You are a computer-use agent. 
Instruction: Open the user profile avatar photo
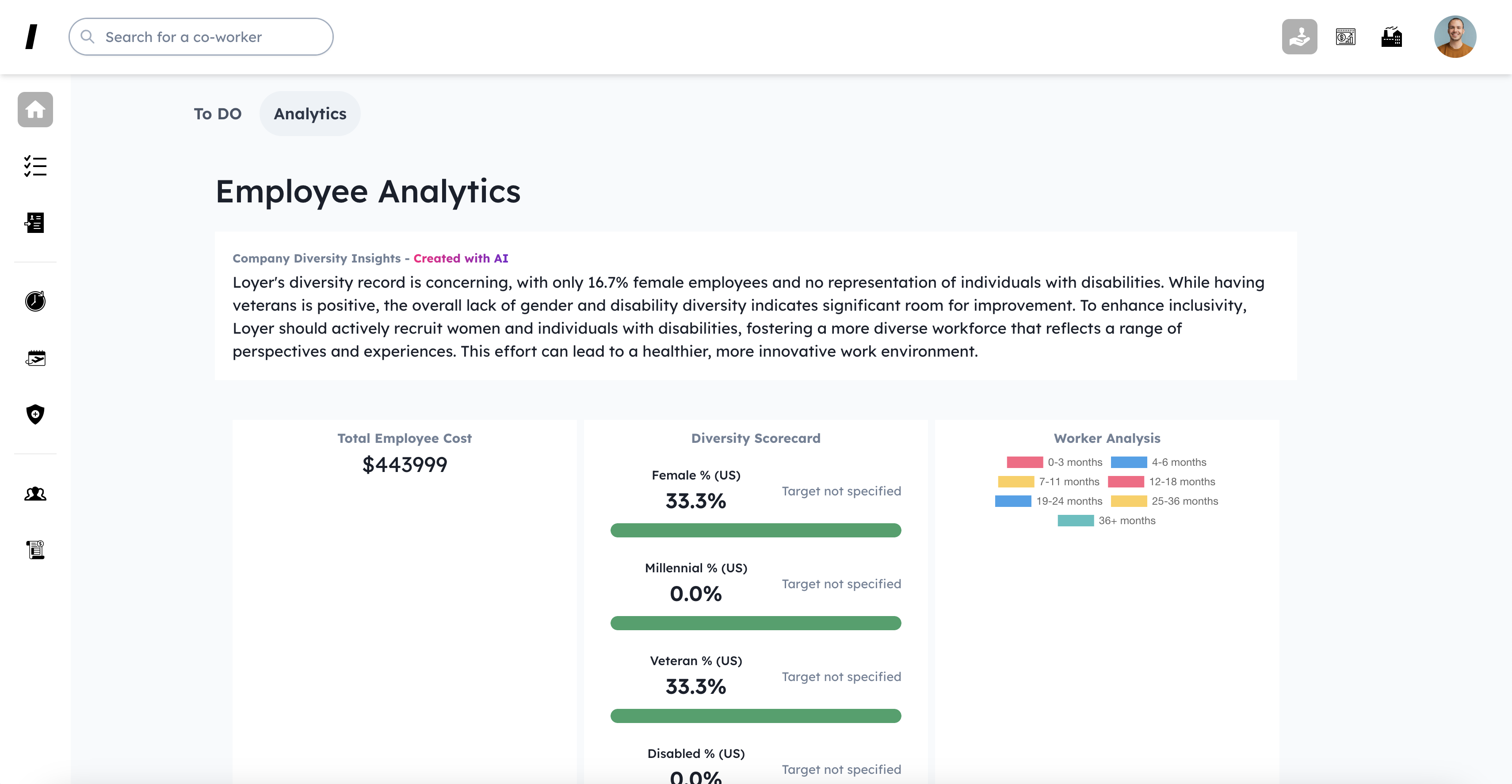(1455, 37)
